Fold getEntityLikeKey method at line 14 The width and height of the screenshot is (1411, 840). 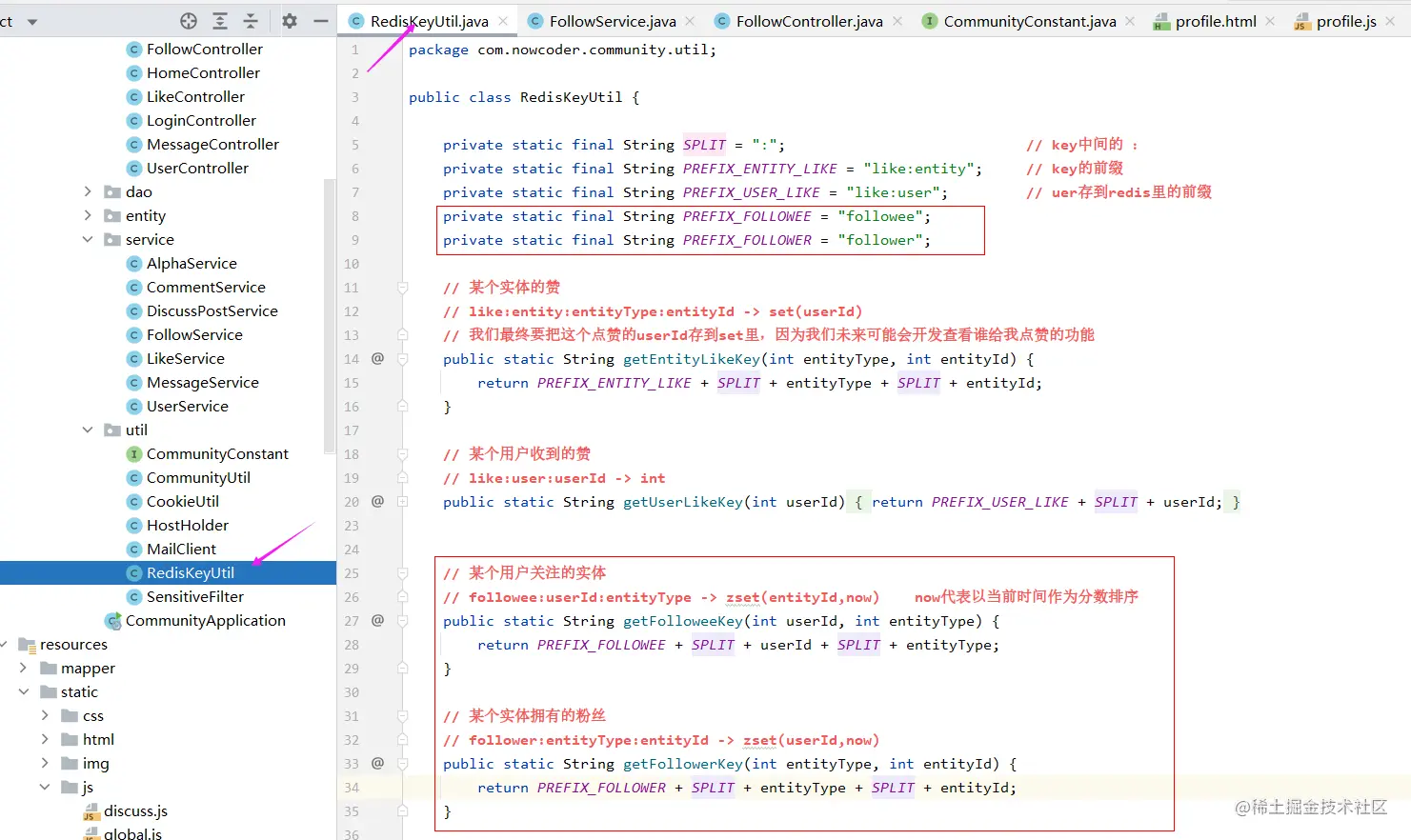[402, 359]
